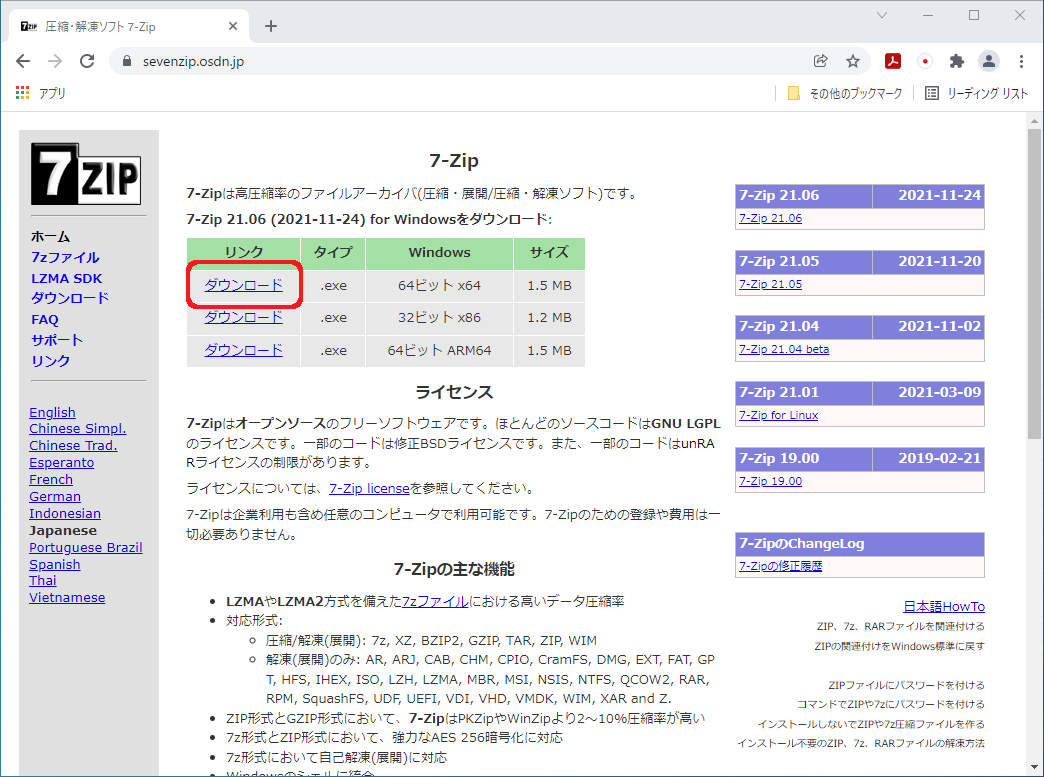1044x777 pixels.
Task: Click the scrollbar up arrow
Action: pyautogui.click(x=1034, y=121)
